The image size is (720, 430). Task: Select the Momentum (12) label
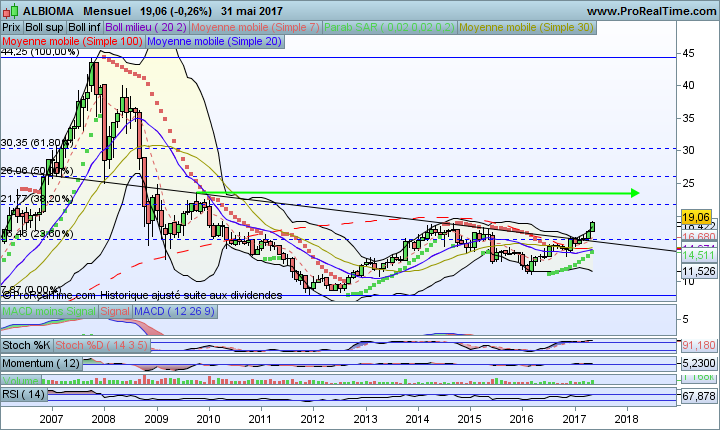tap(41, 363)
